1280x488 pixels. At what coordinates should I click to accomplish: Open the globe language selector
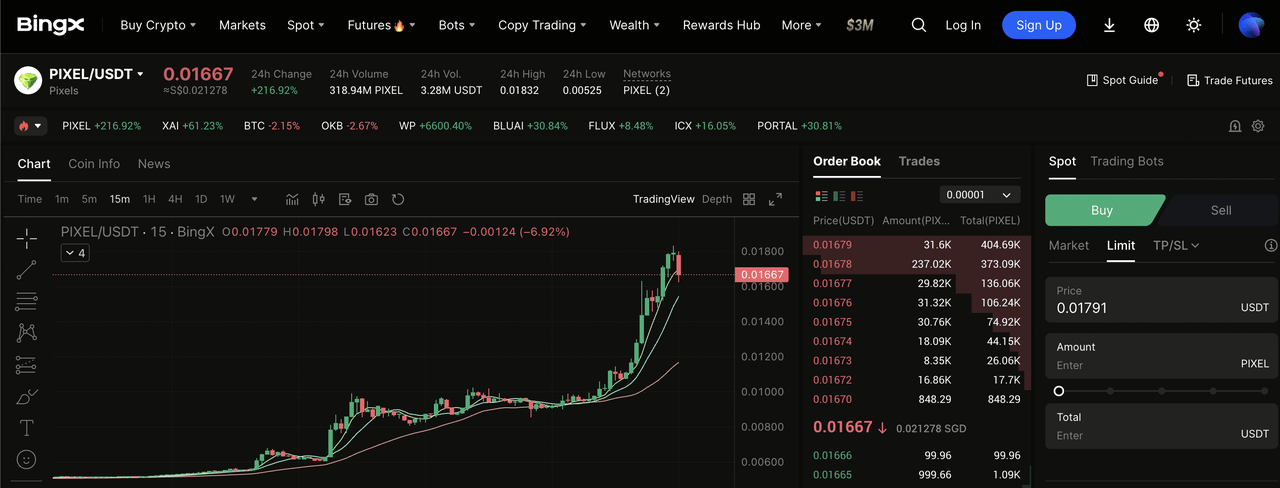1151,25
